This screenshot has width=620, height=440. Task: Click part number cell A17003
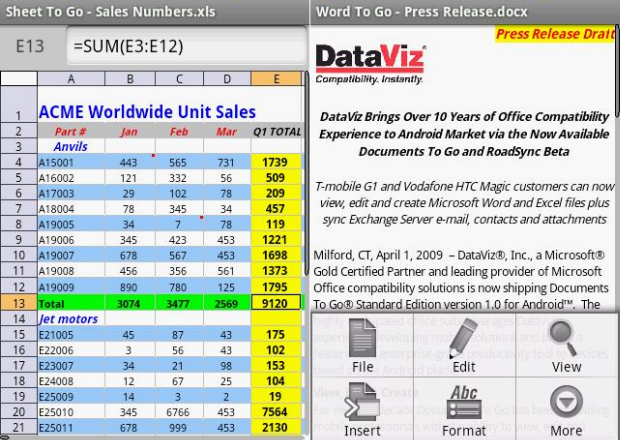pyautogui.click(x=71, y=193)
